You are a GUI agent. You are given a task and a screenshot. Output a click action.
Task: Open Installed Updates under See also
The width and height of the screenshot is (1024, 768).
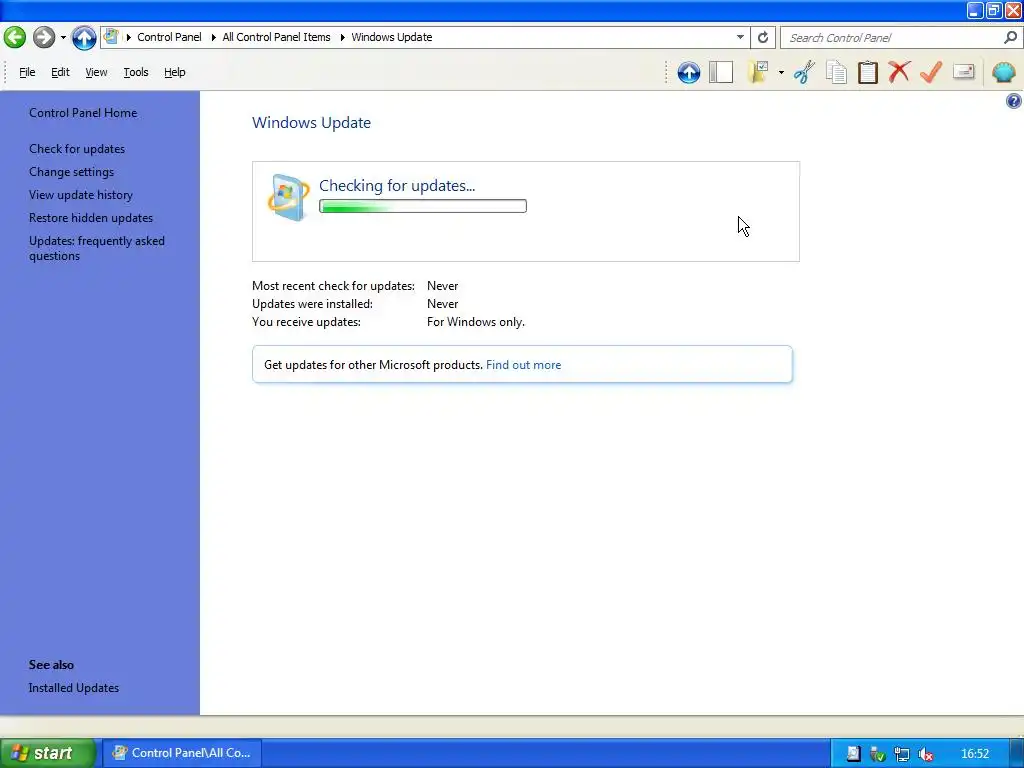(x=74, y=688)
